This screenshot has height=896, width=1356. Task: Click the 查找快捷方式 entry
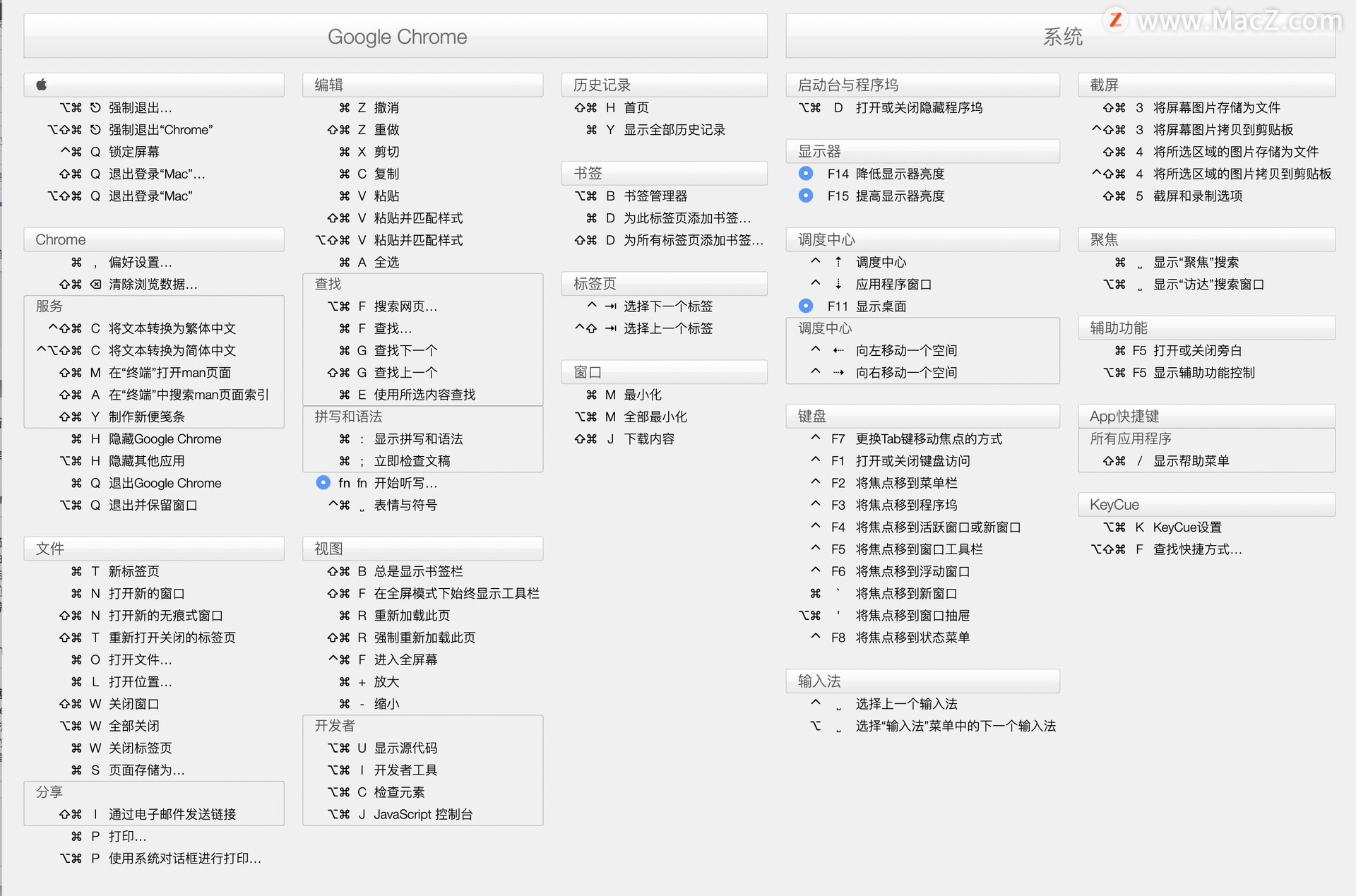(1196, 549)
